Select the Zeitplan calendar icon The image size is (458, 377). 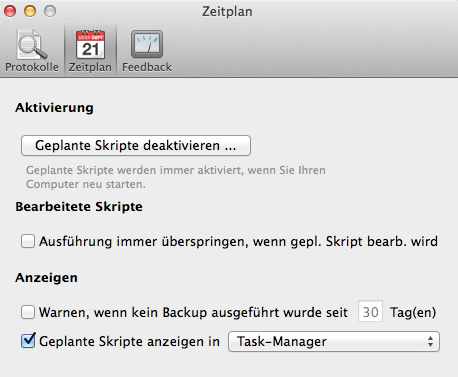click(90, 45)
